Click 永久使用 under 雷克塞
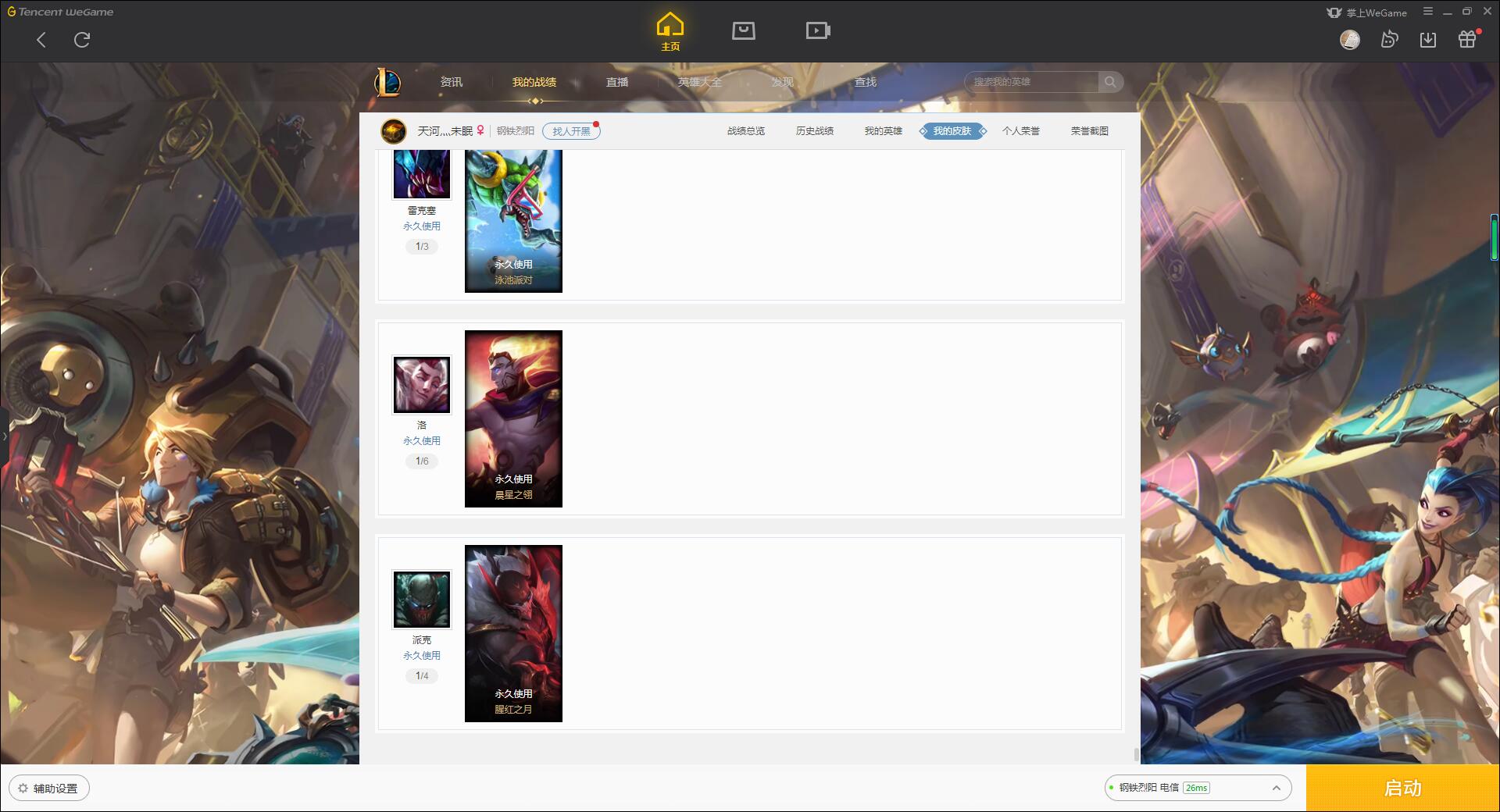This screenshot has width=1500, height=812. pos(422,226)
